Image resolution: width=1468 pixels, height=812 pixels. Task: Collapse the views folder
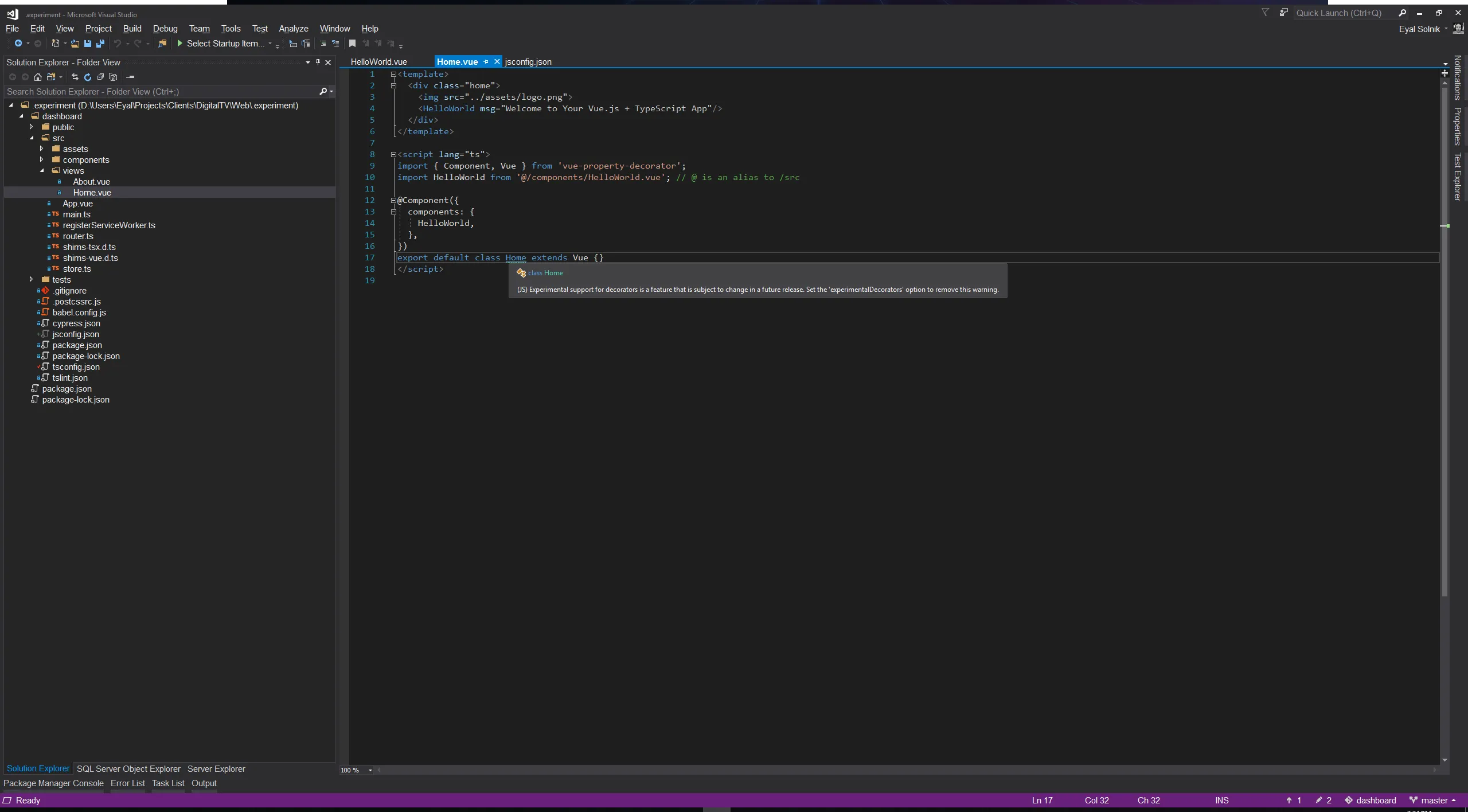point(42,170)
